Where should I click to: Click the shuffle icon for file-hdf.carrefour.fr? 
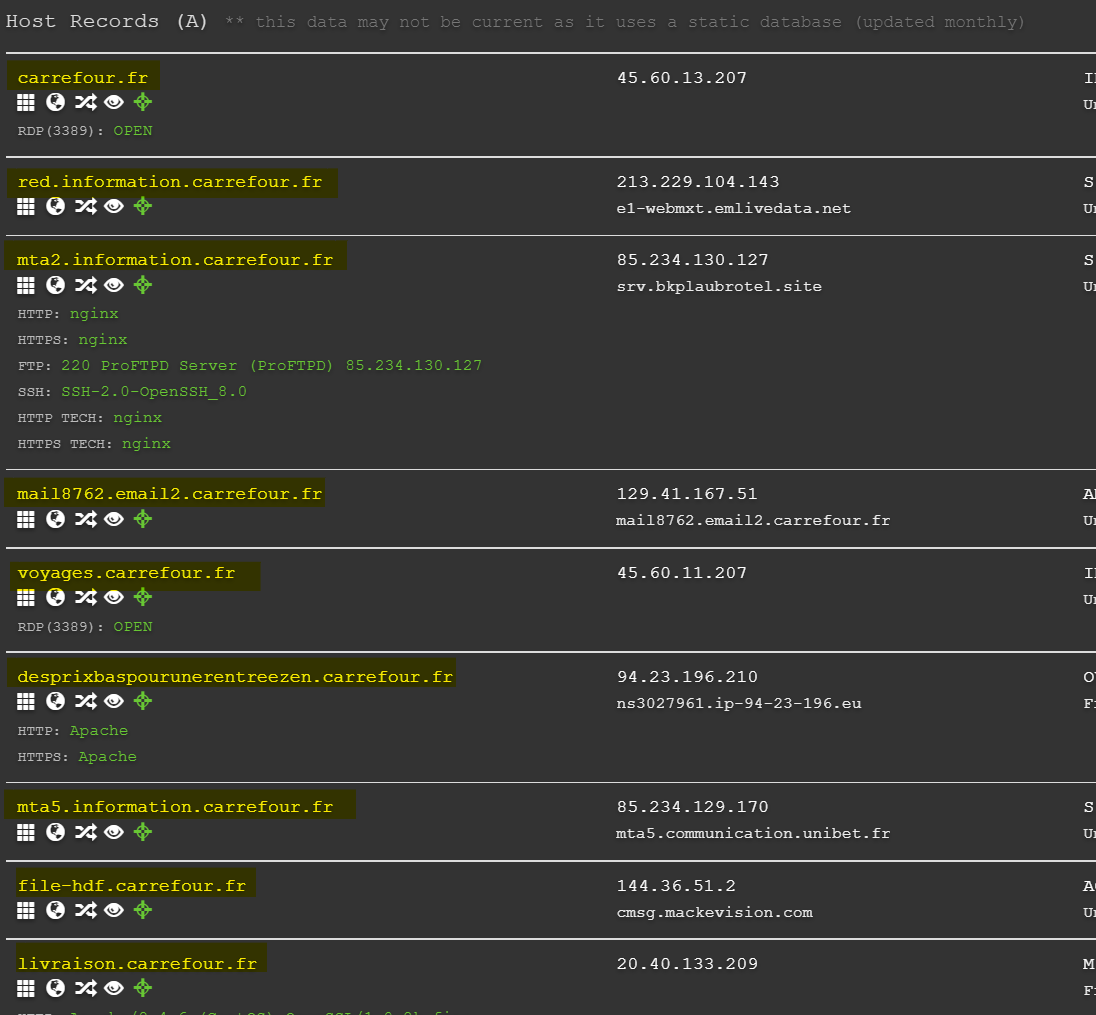pos(85,910)
